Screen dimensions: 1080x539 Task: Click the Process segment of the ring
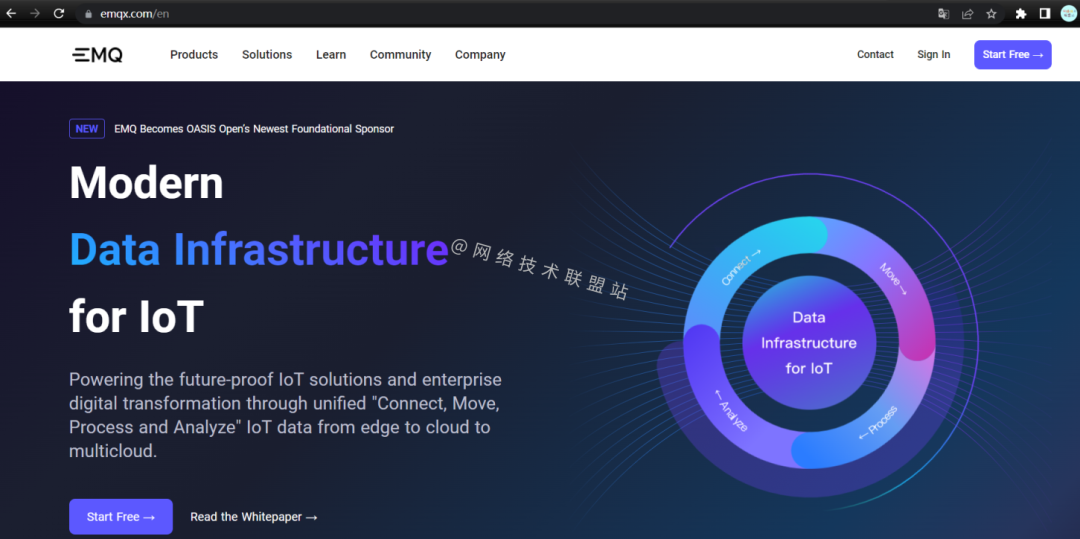coord(878,423)
